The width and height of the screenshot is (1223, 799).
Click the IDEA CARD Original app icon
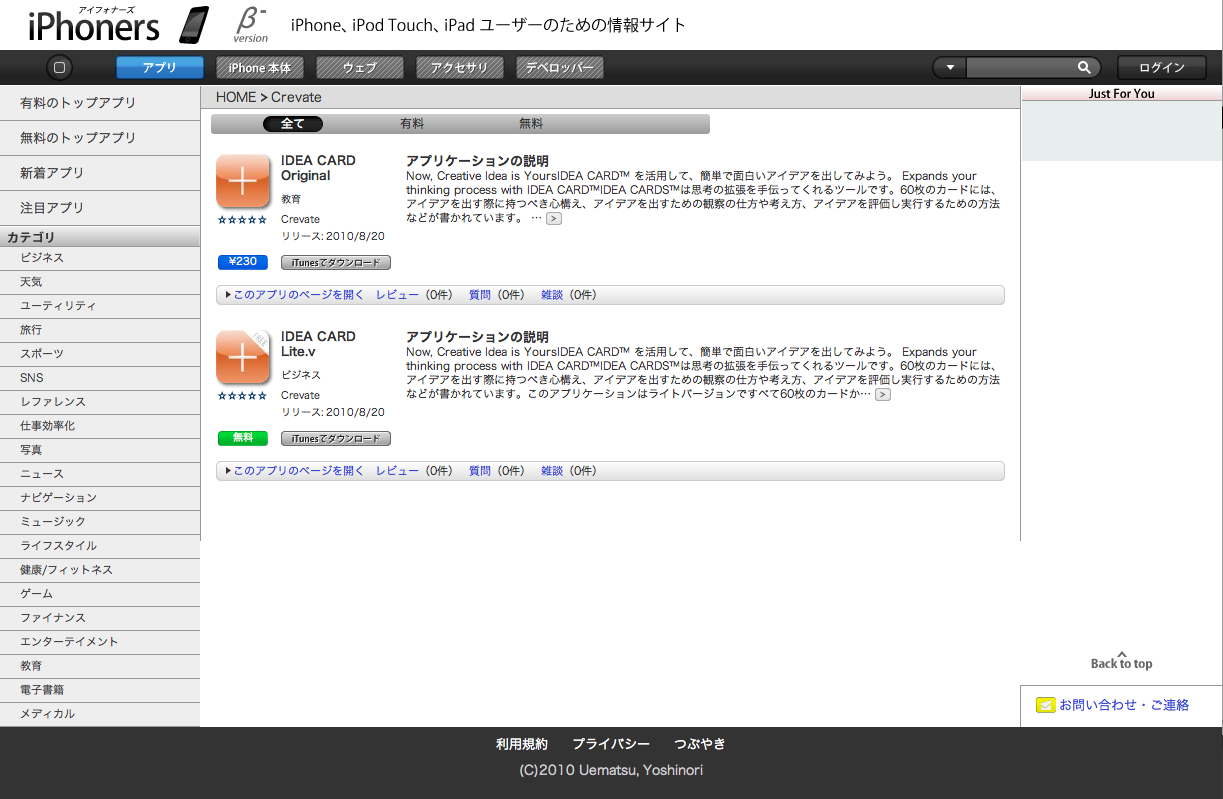pyautogui.click(x=243, y=182)
